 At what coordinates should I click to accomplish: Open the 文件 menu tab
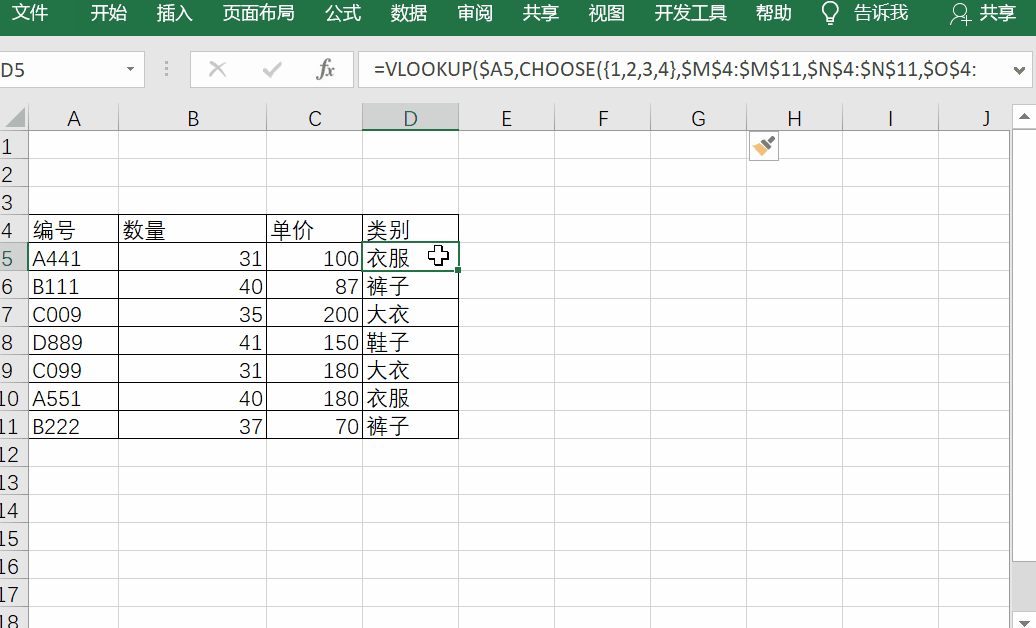30,13
